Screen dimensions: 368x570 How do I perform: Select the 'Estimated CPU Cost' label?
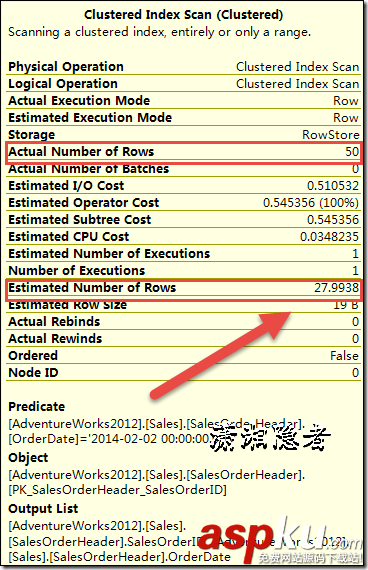(x=69, y=237)
